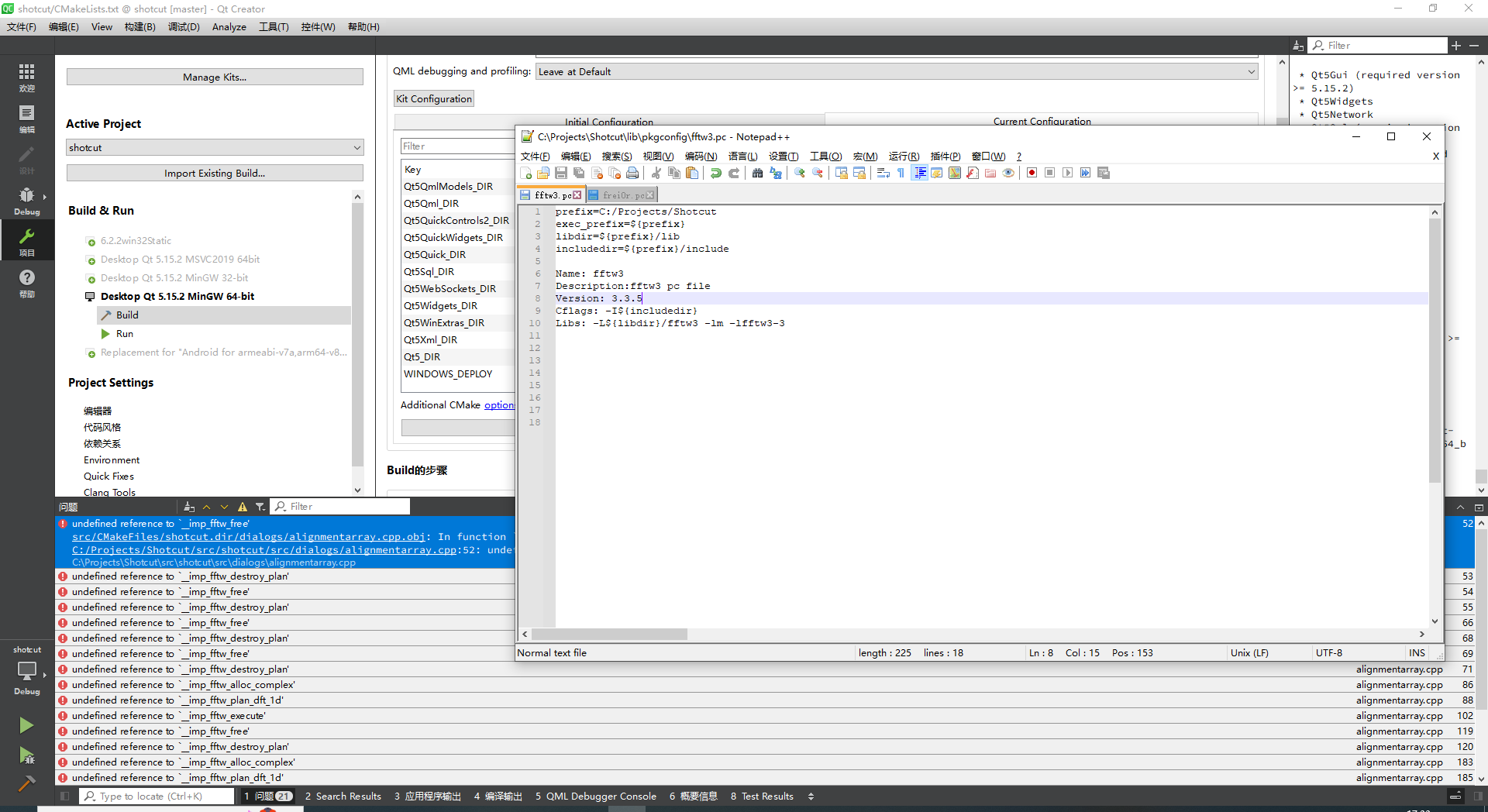Run the shotcut project with green play icon
Image resolution: width=1488 pixels, height=812 pixels.
pos(27,724)
